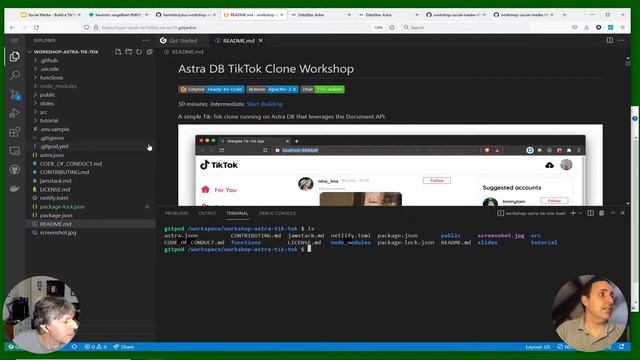Image resolution: width=640 pixels, height=360 pixels.
Task: Open the Run and Debug view
Action: [x=15, y=113]
